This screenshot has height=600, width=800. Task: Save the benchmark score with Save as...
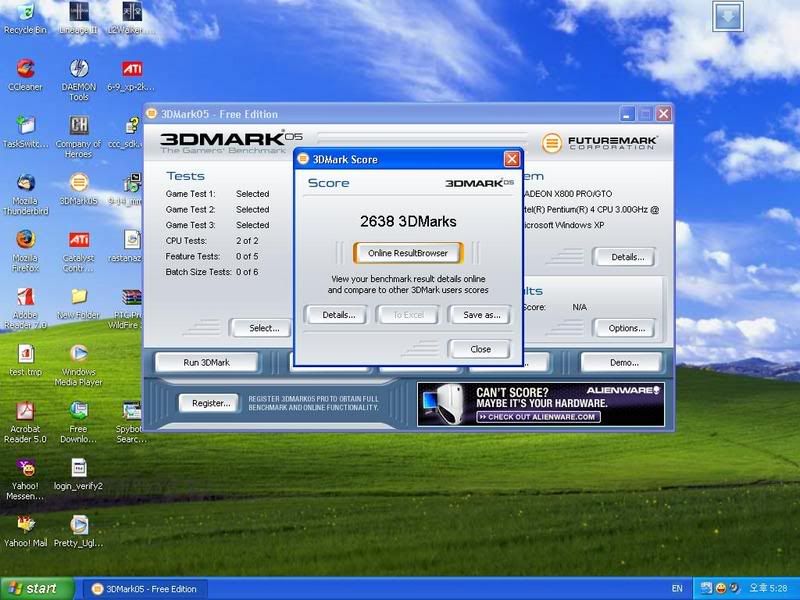click(x=479, y=315)
